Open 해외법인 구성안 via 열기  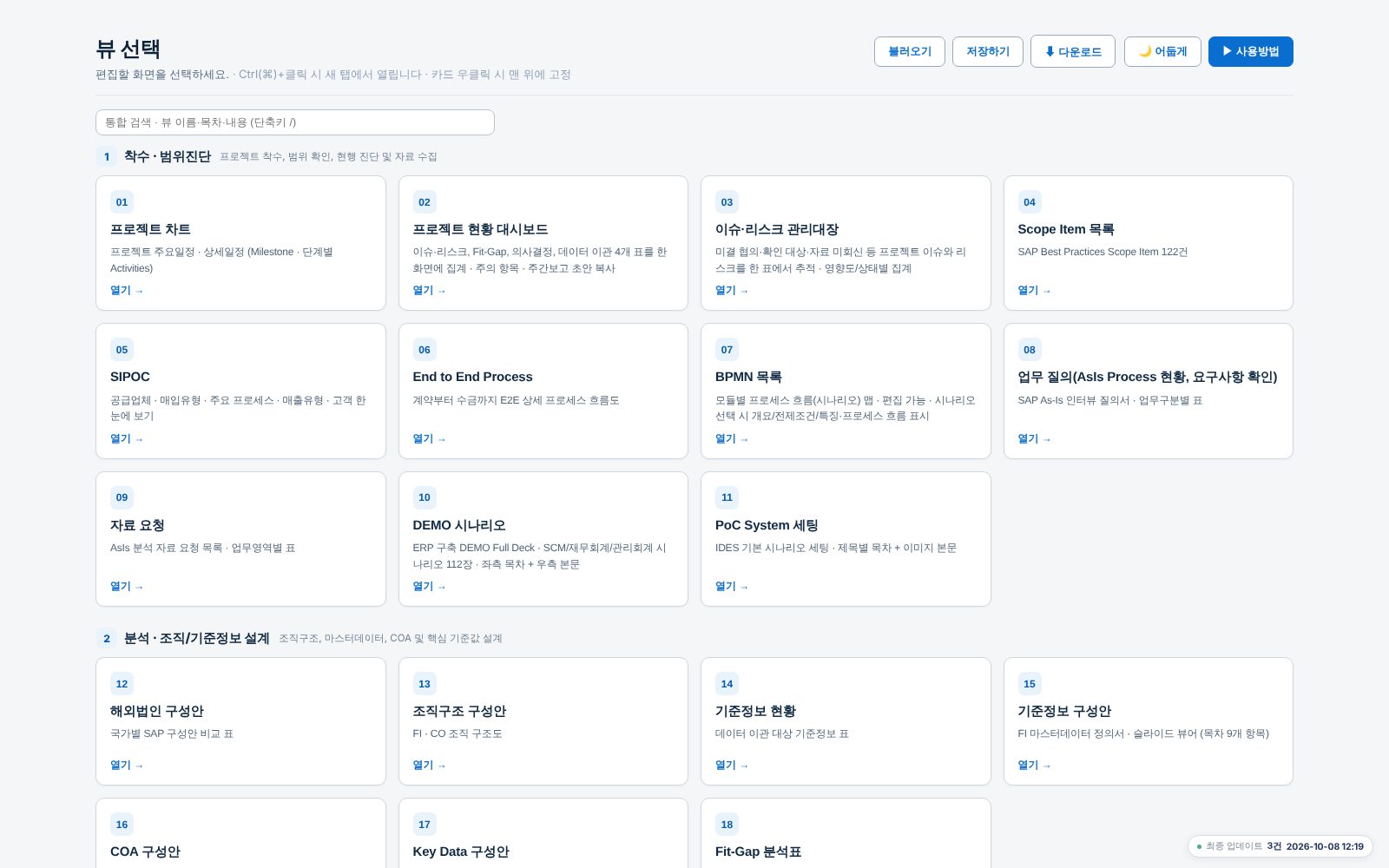coord(127,766)
